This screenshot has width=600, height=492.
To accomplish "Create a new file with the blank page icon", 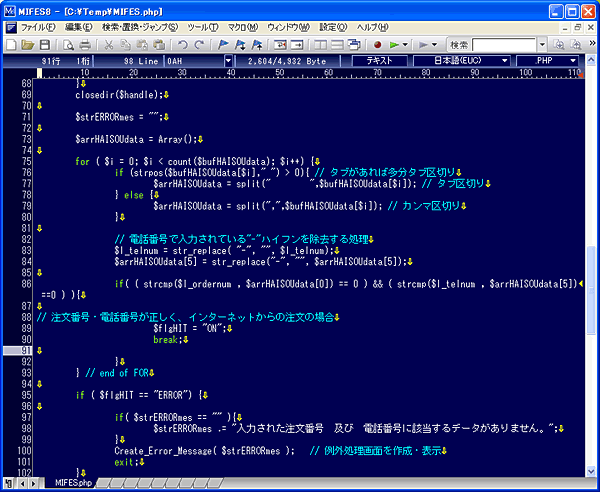I will coord(11,45).
